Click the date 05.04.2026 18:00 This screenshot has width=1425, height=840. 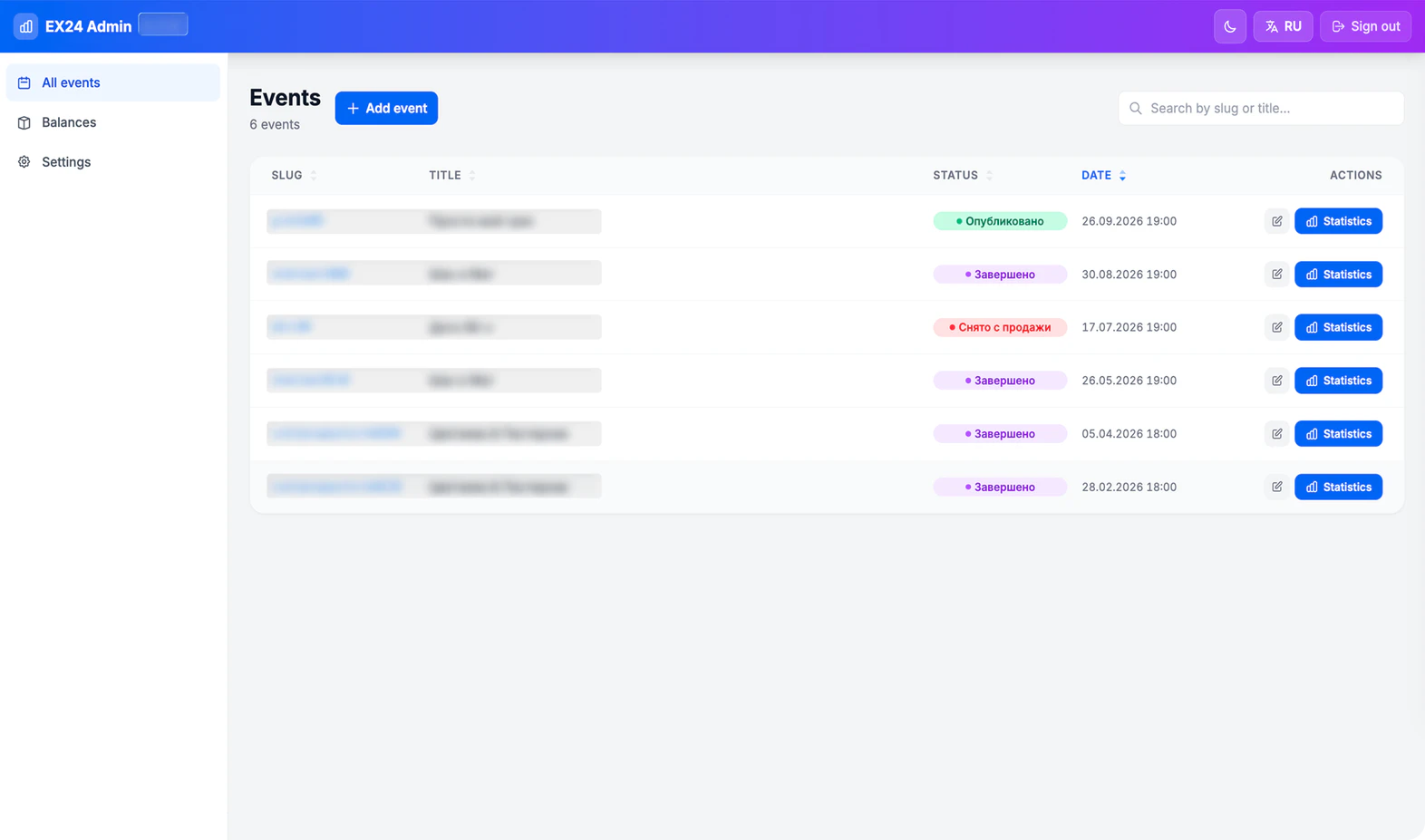[x=1129, y=434]
